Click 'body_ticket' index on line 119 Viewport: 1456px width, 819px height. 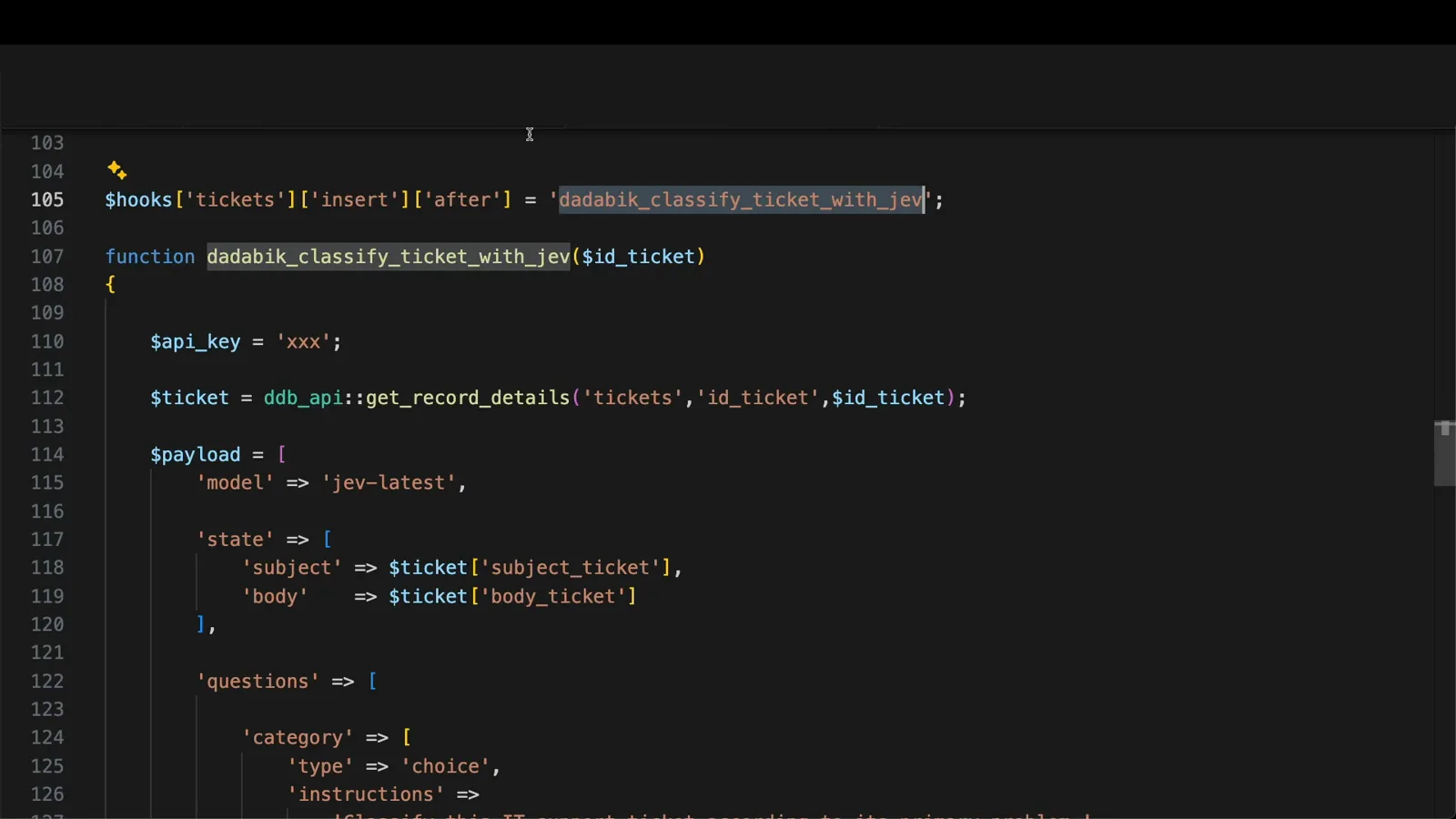point(554,597)
